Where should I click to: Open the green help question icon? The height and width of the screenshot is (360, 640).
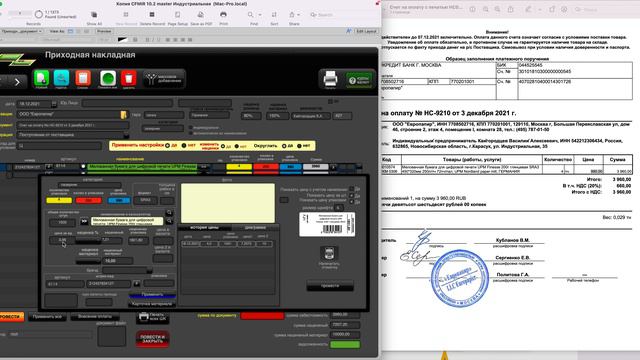pos(359,80)
